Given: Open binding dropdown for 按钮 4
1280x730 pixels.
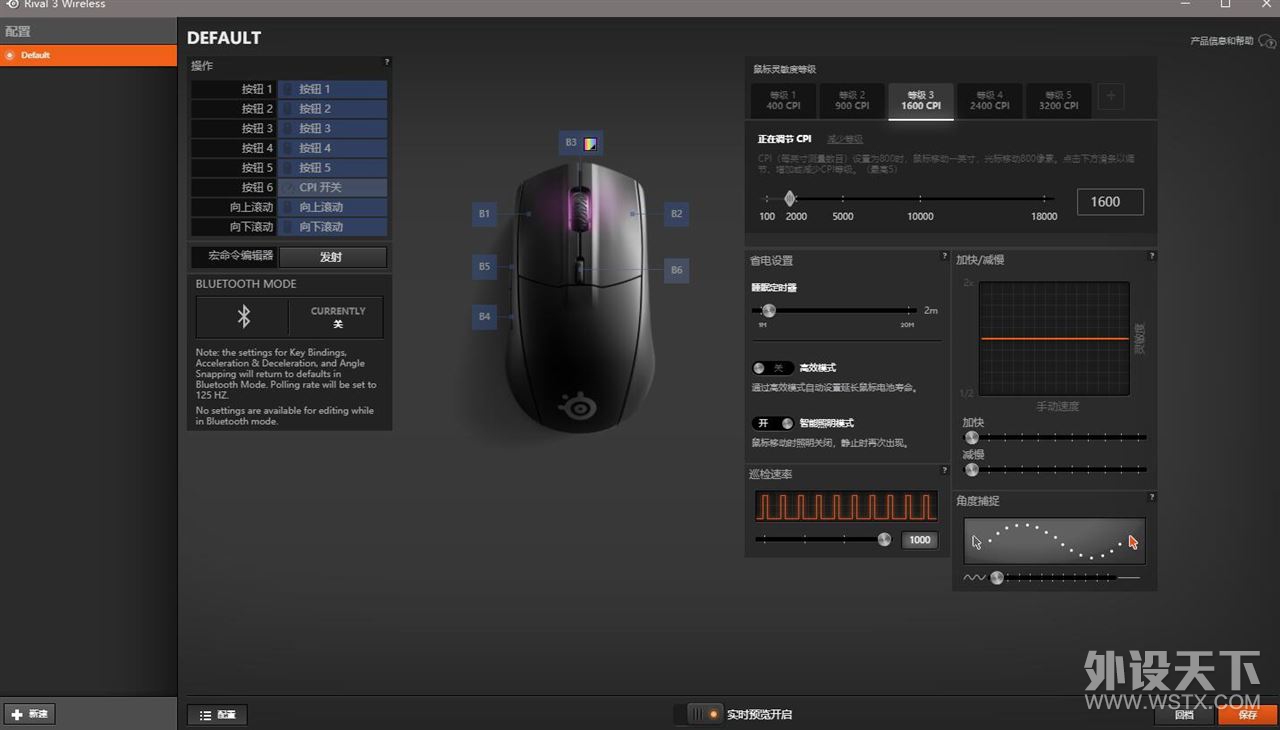Looking at the screenshot, I should [332, 148].
